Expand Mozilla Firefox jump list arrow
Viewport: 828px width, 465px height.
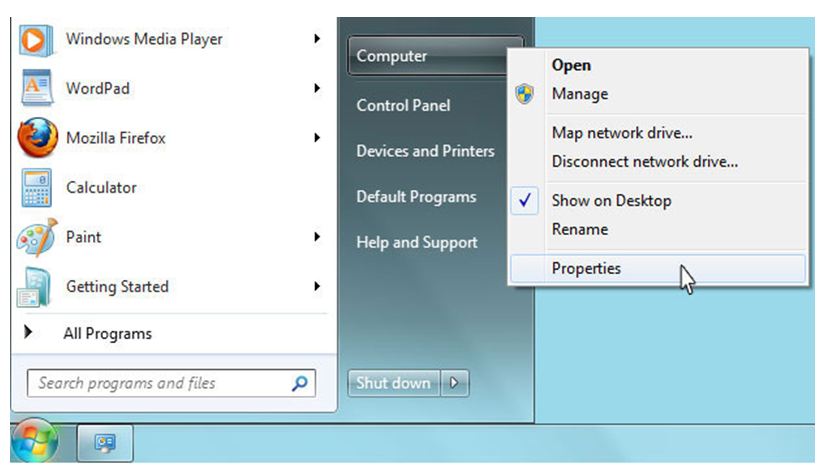click(317, 138)
